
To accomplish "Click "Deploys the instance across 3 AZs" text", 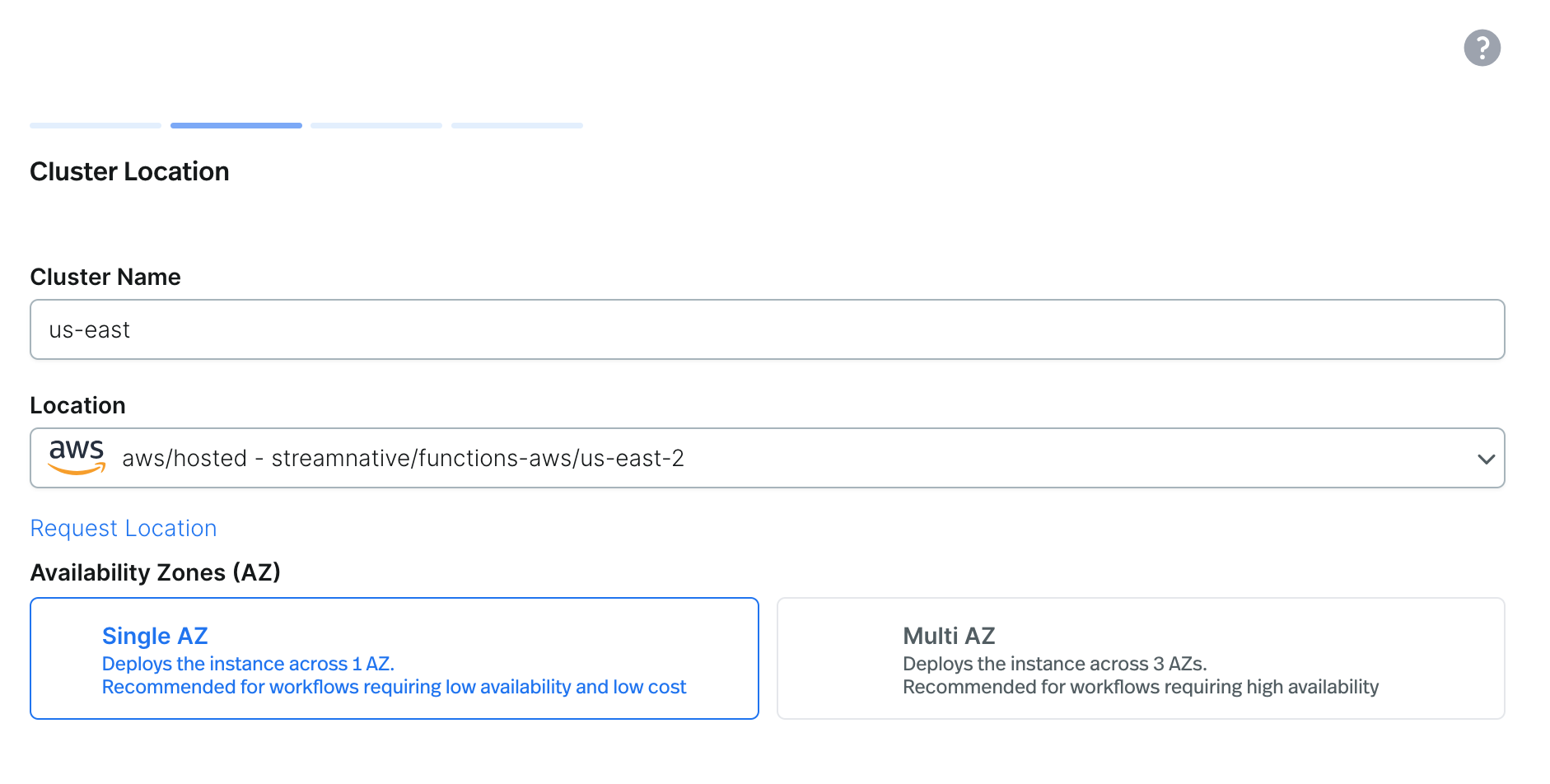I will 1054,664.
